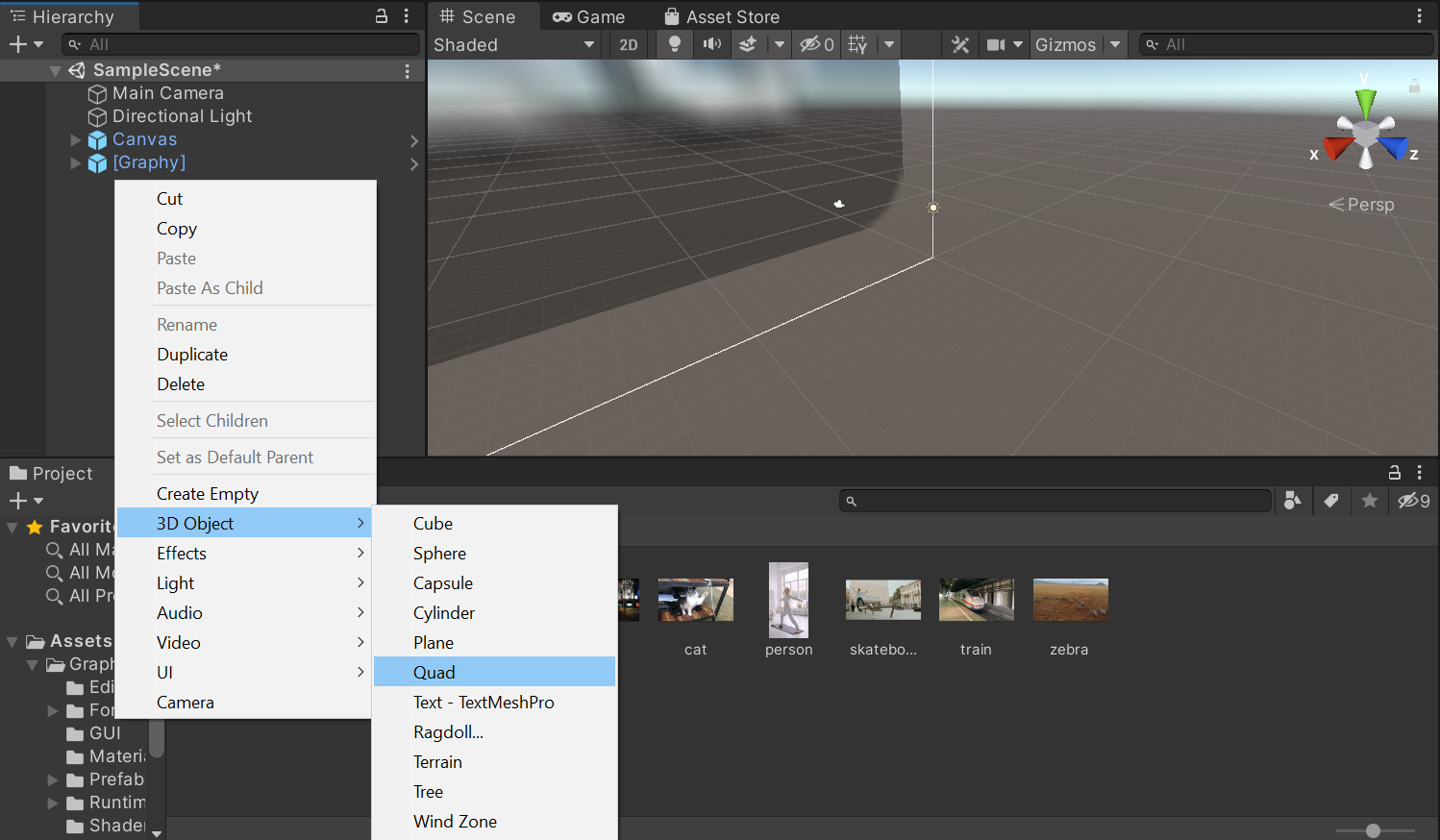
Task: Click the Hierarchy panel lock icon
Action: pyautogui.click(x=382, y=16)
